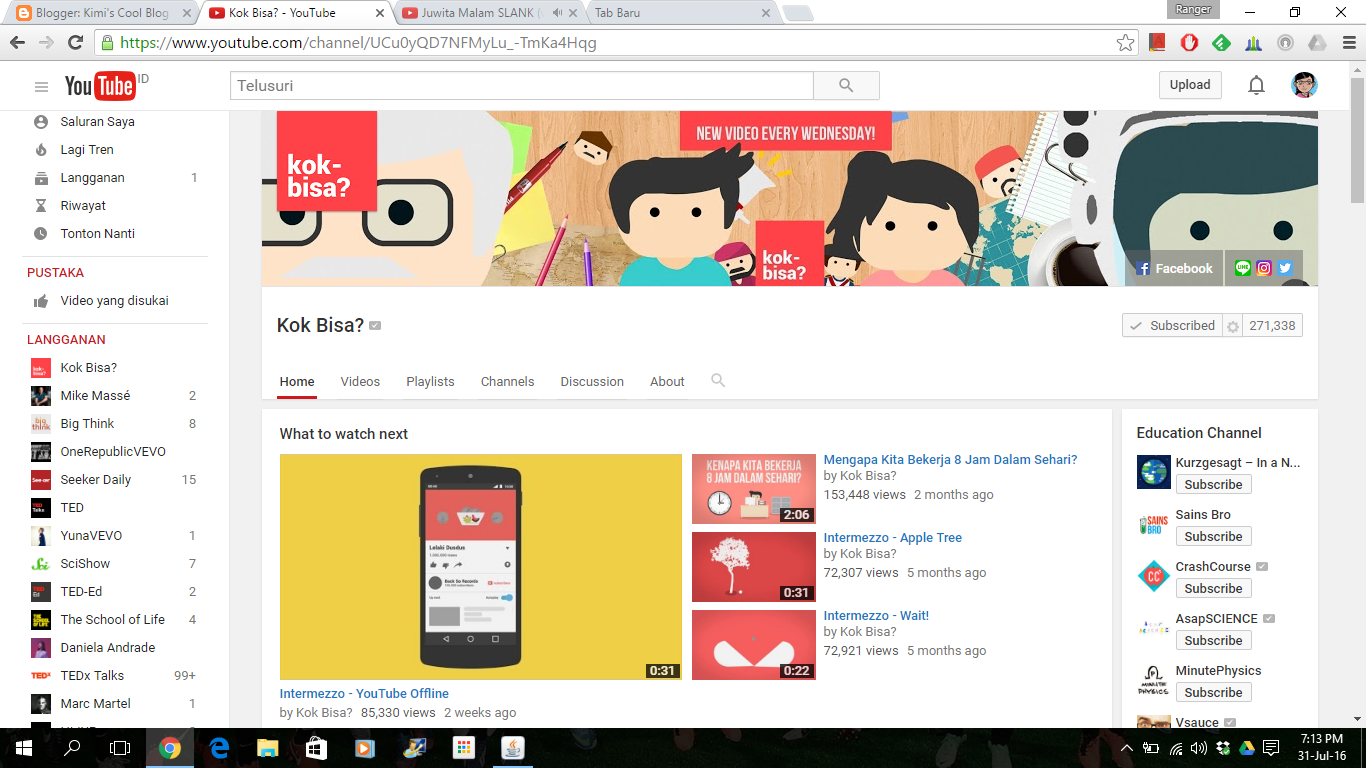Open the red dictionary extension icon
Image resolution: width=1366 pixels, height=768 pixels.
tap(1157, 43)
